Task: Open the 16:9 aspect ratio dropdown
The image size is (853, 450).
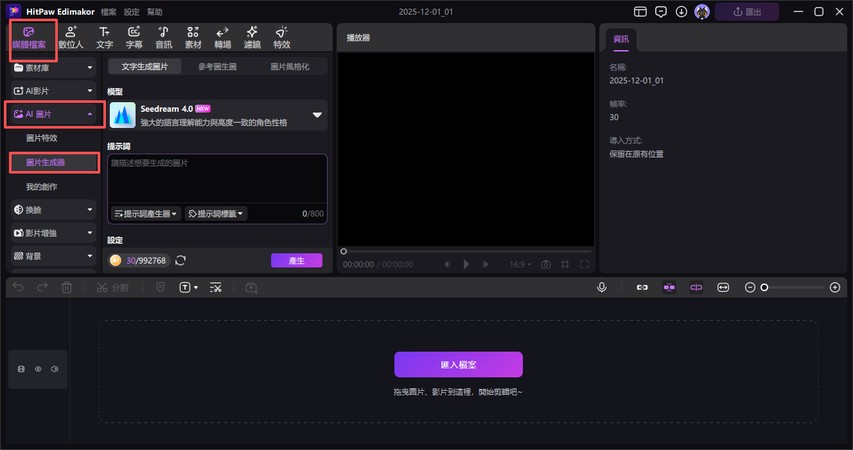Action: pos(520,264)
